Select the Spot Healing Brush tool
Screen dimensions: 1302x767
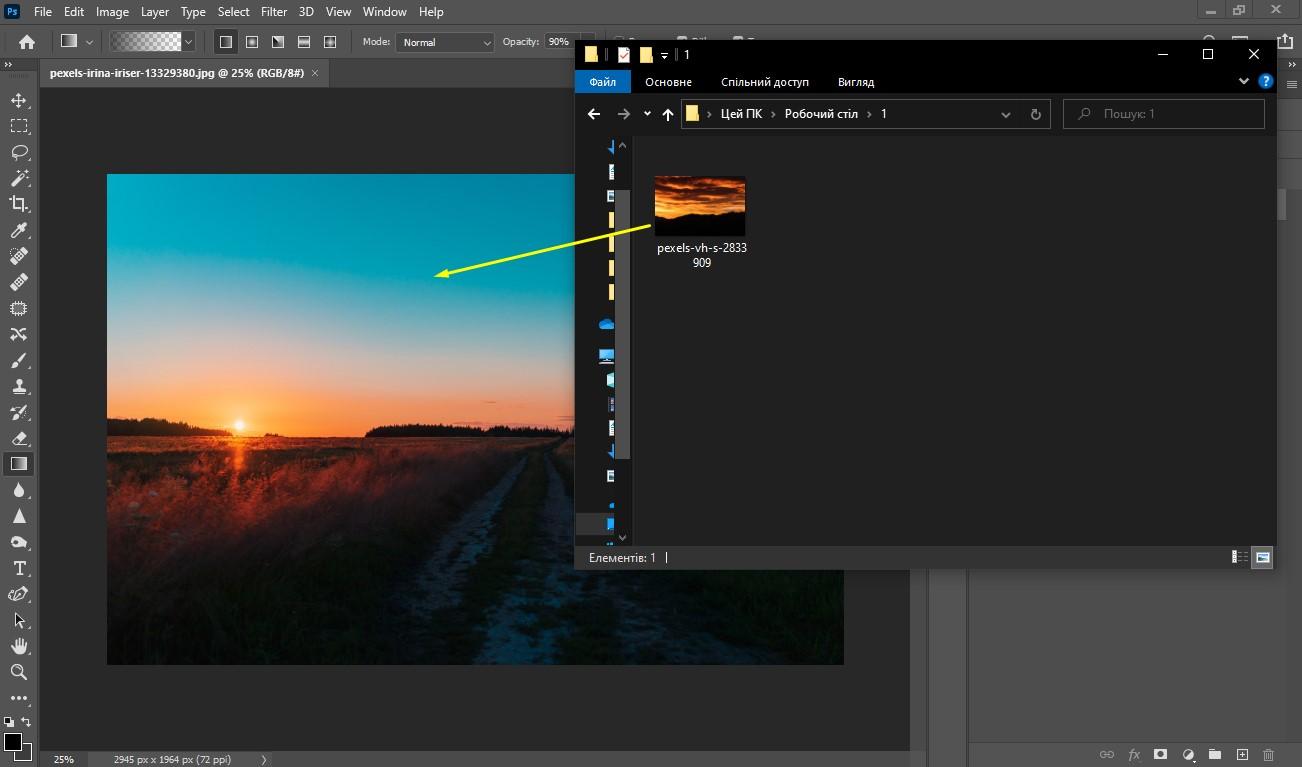point(19,256)
